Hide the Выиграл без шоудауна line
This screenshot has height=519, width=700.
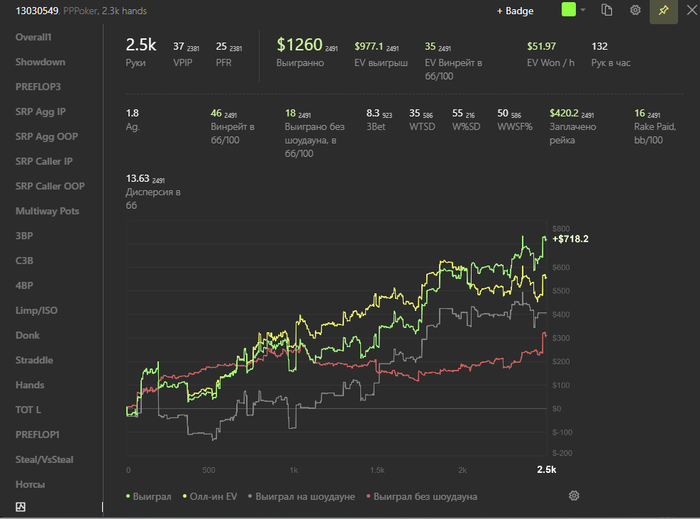tap(421, 496)
